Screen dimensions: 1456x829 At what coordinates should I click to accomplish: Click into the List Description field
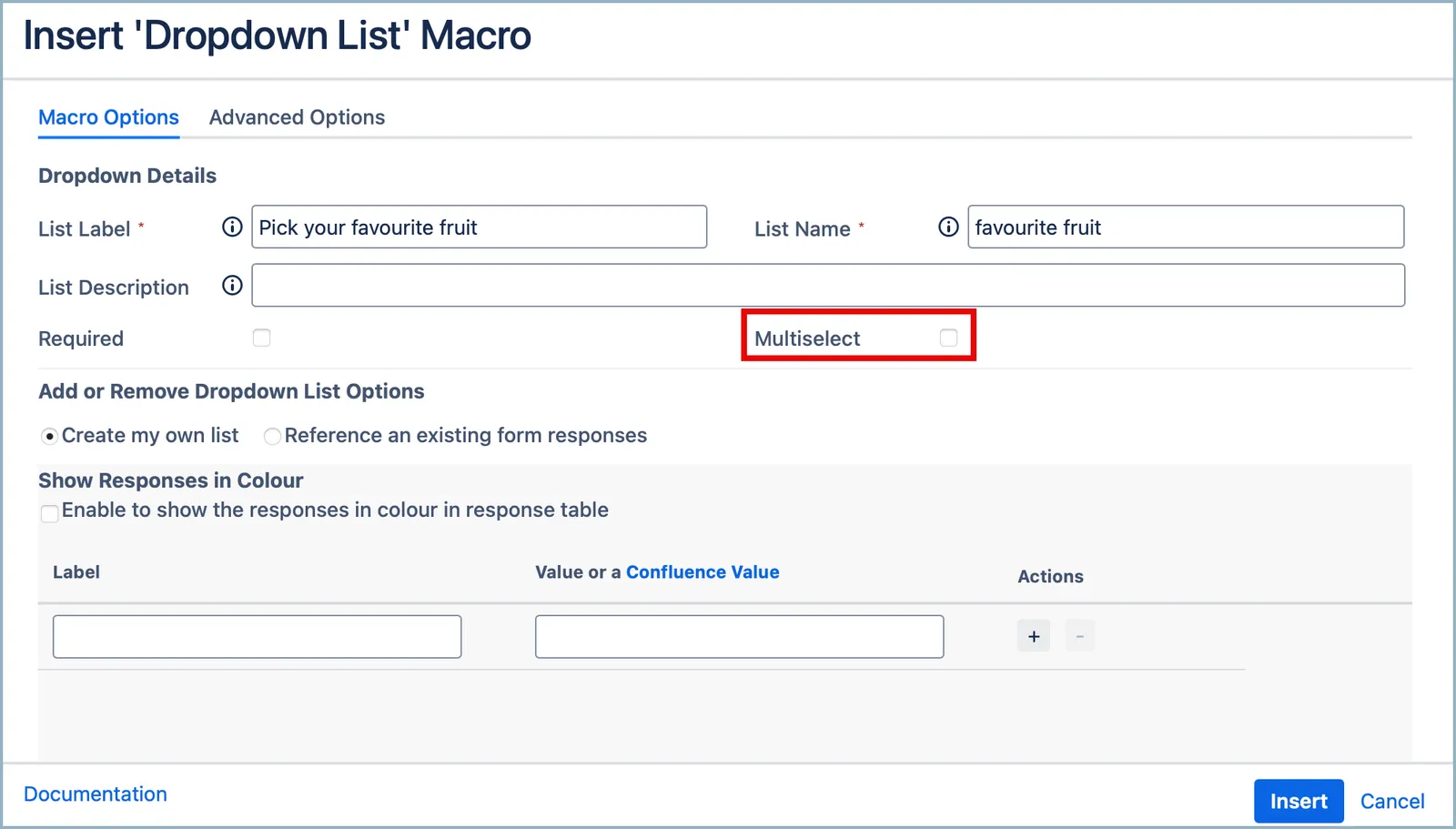coord(828,286)
